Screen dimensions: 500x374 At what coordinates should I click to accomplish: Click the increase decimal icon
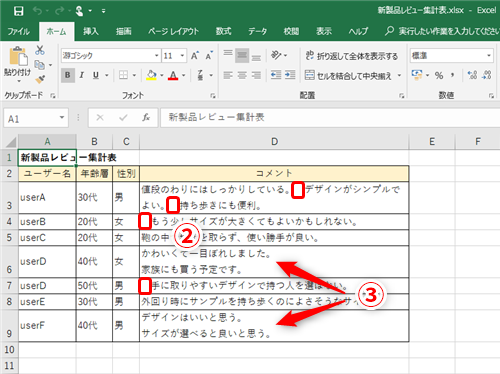[x=472, y=75]
